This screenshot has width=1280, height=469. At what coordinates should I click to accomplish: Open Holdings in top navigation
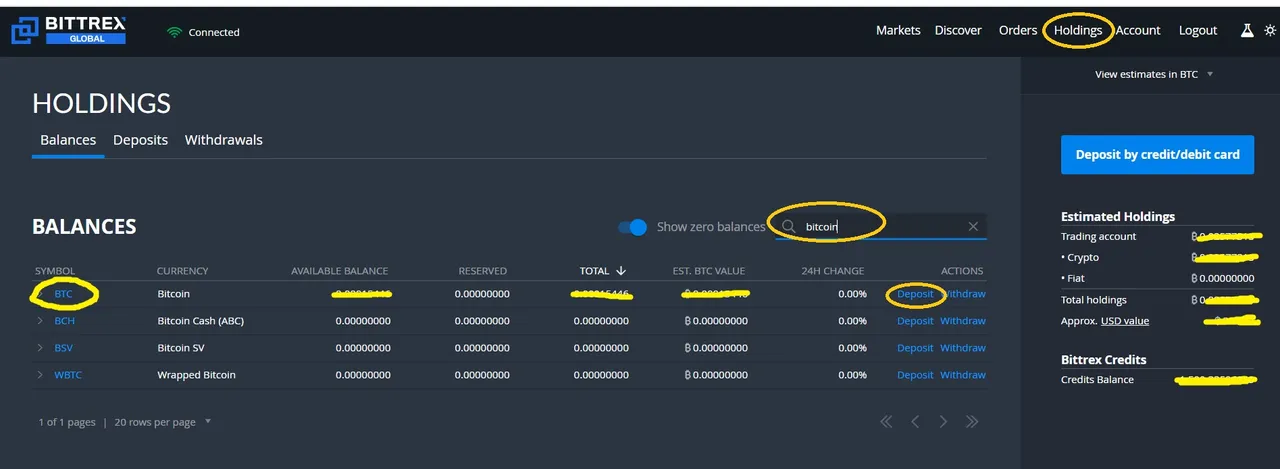[1078, 30]
